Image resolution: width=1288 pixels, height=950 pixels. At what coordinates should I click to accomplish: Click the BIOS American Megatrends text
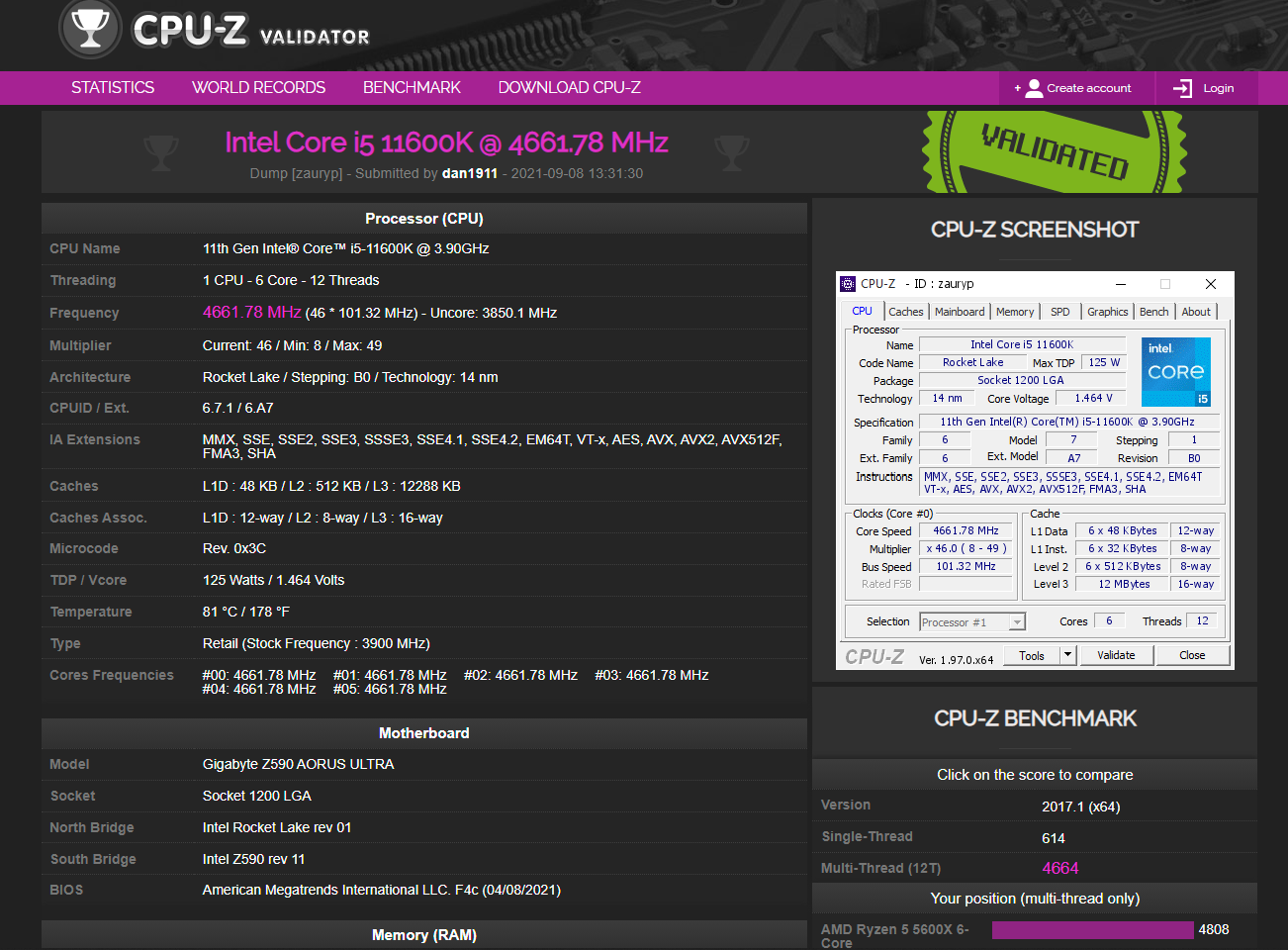382,891
